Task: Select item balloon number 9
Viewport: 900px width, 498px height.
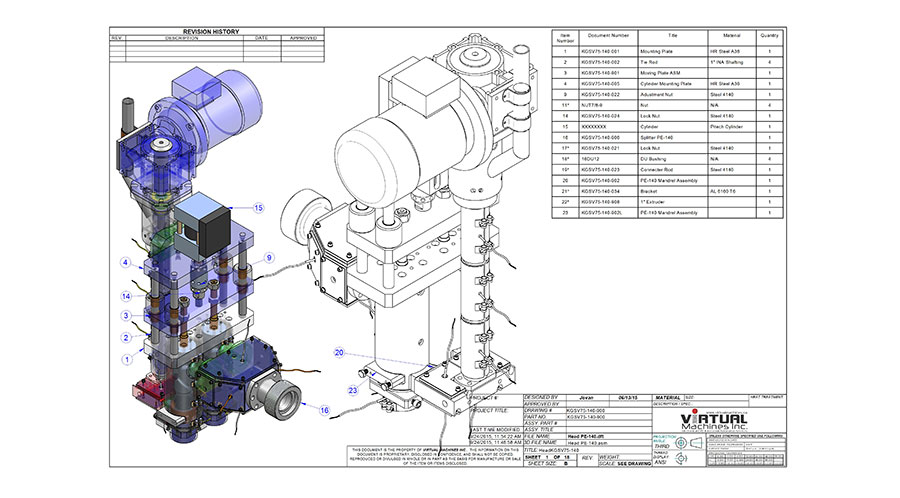Action: [269, 257]
